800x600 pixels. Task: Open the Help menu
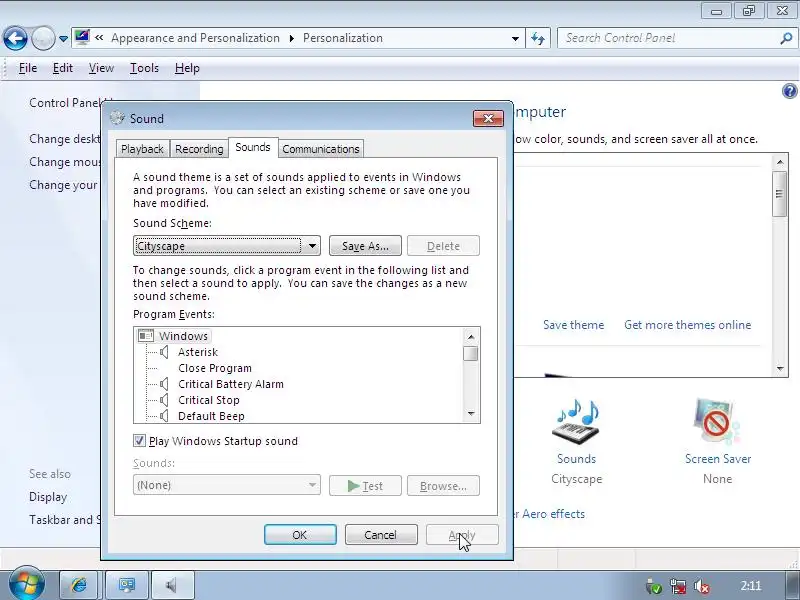click(x=187, y=68)
